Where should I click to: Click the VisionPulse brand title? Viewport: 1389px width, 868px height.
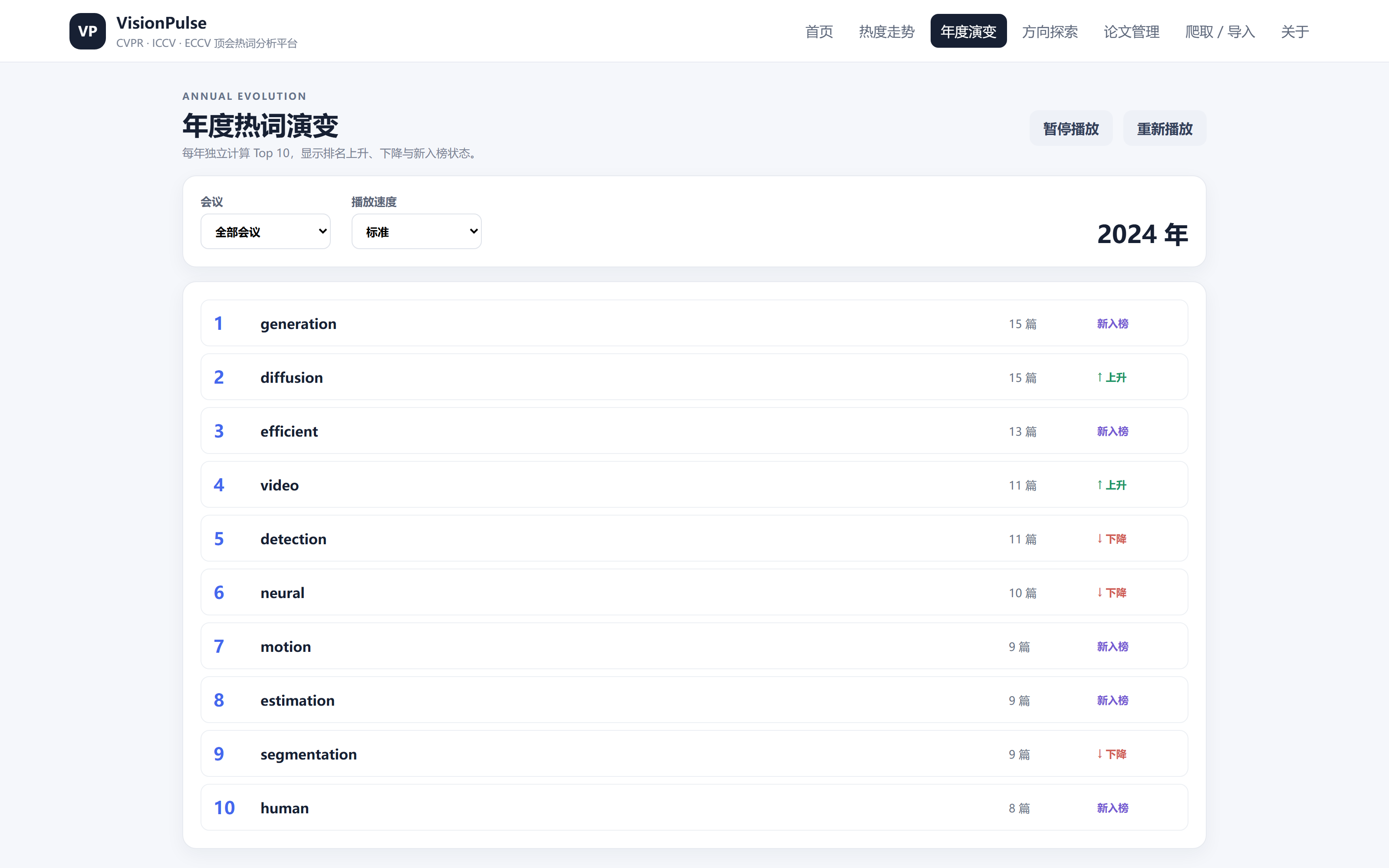point(161,23)
